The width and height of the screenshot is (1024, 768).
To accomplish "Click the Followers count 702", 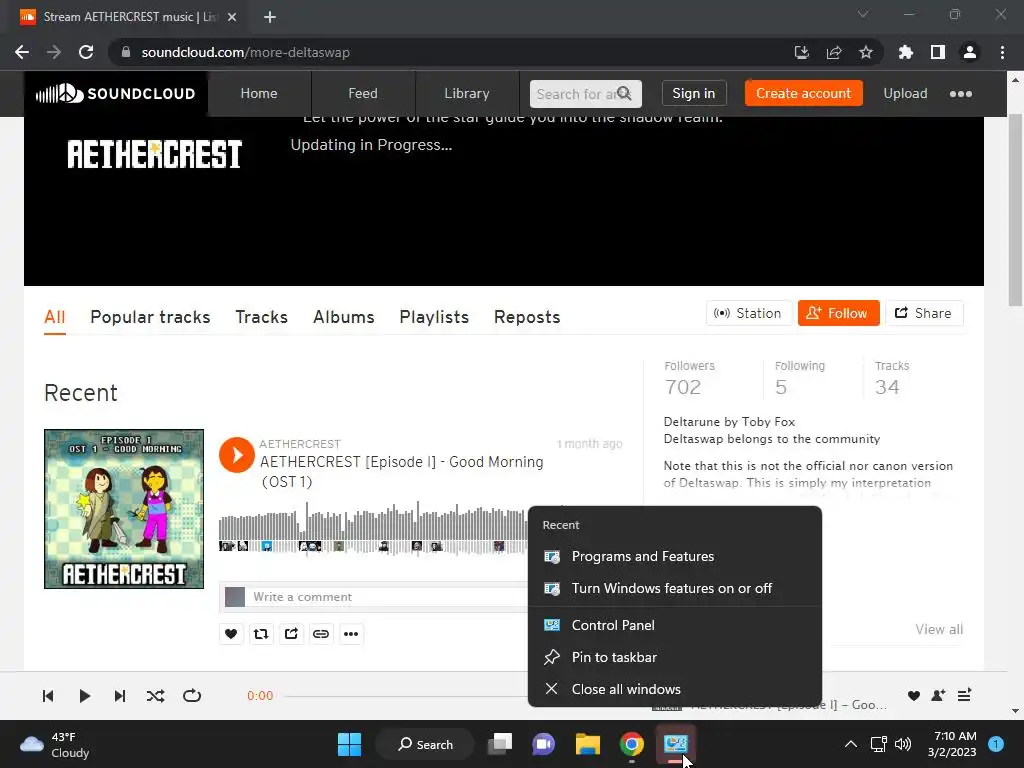I will 683,387.
